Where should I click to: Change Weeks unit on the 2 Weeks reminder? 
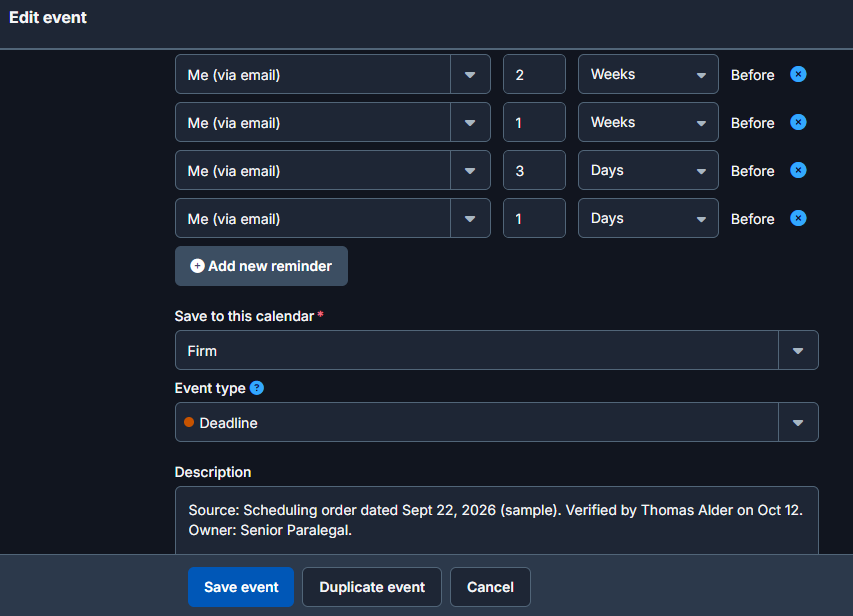[x=648, y=74]
